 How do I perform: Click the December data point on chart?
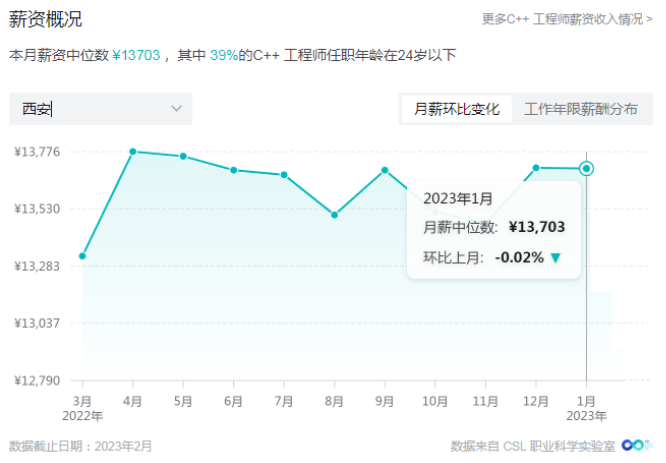[x=536, y=167]
